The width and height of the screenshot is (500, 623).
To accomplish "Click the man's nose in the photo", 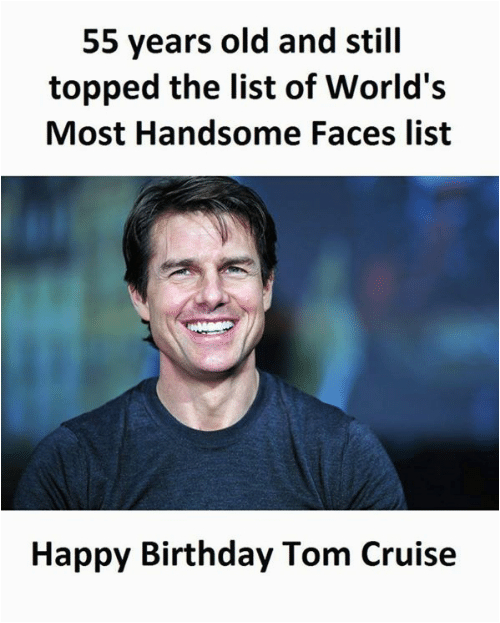I will pyautogui.click(x=209, y=292).
